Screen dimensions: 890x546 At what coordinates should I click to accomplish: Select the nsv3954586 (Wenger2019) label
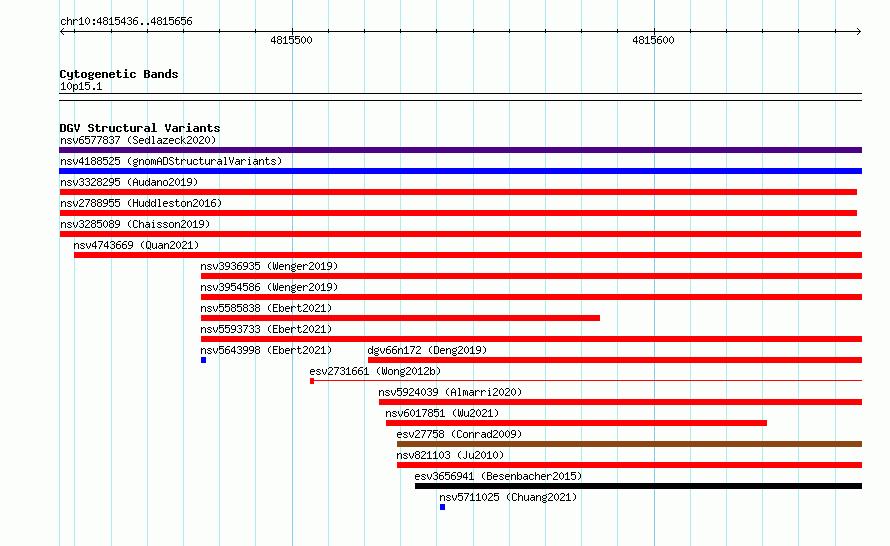[269, 287]
